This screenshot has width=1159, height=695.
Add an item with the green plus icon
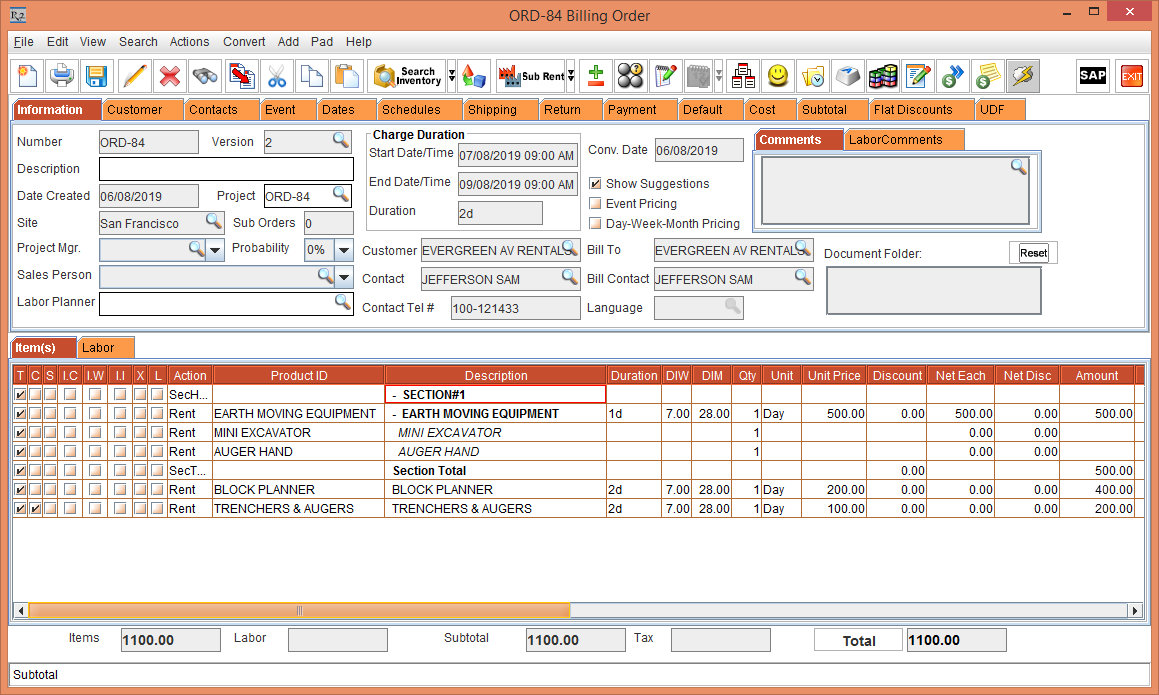coord(593,75)
